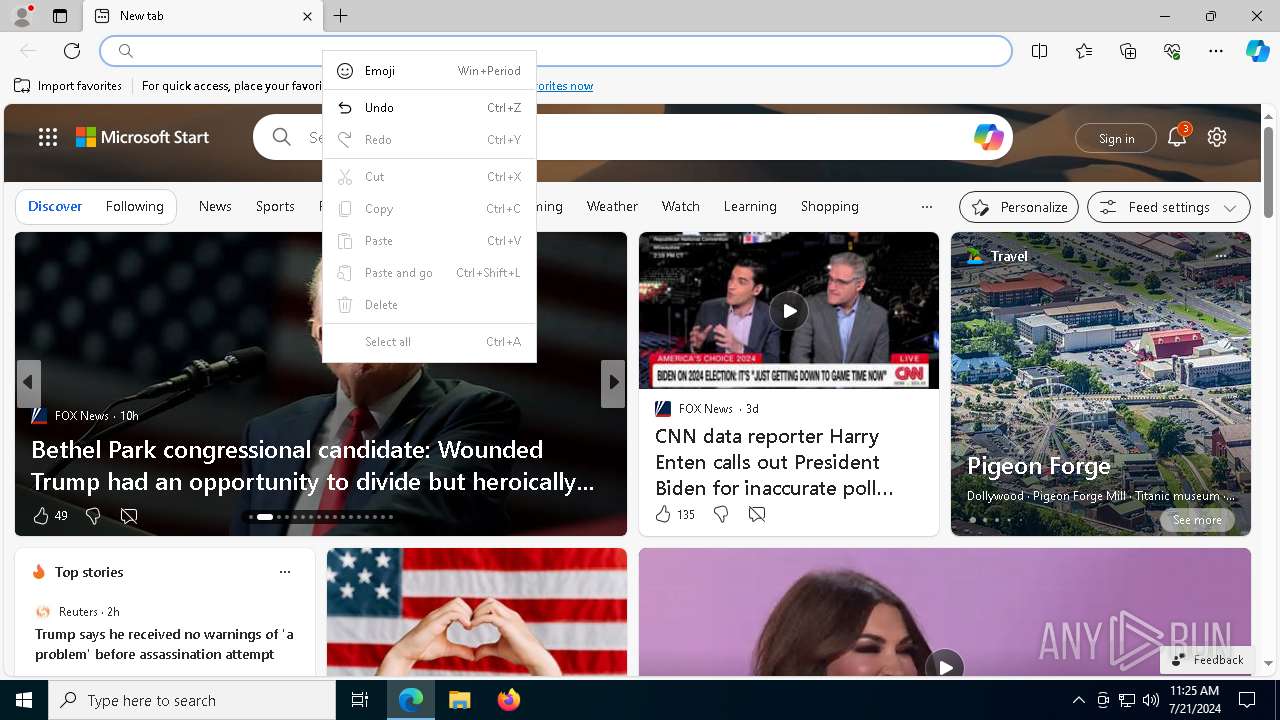
Task: Show hidden system tray icons
Action: (x=1078, y=700)
